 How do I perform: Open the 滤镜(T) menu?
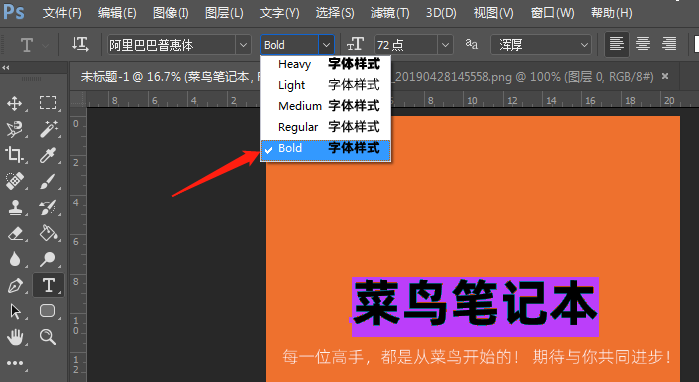coord(390,13)
